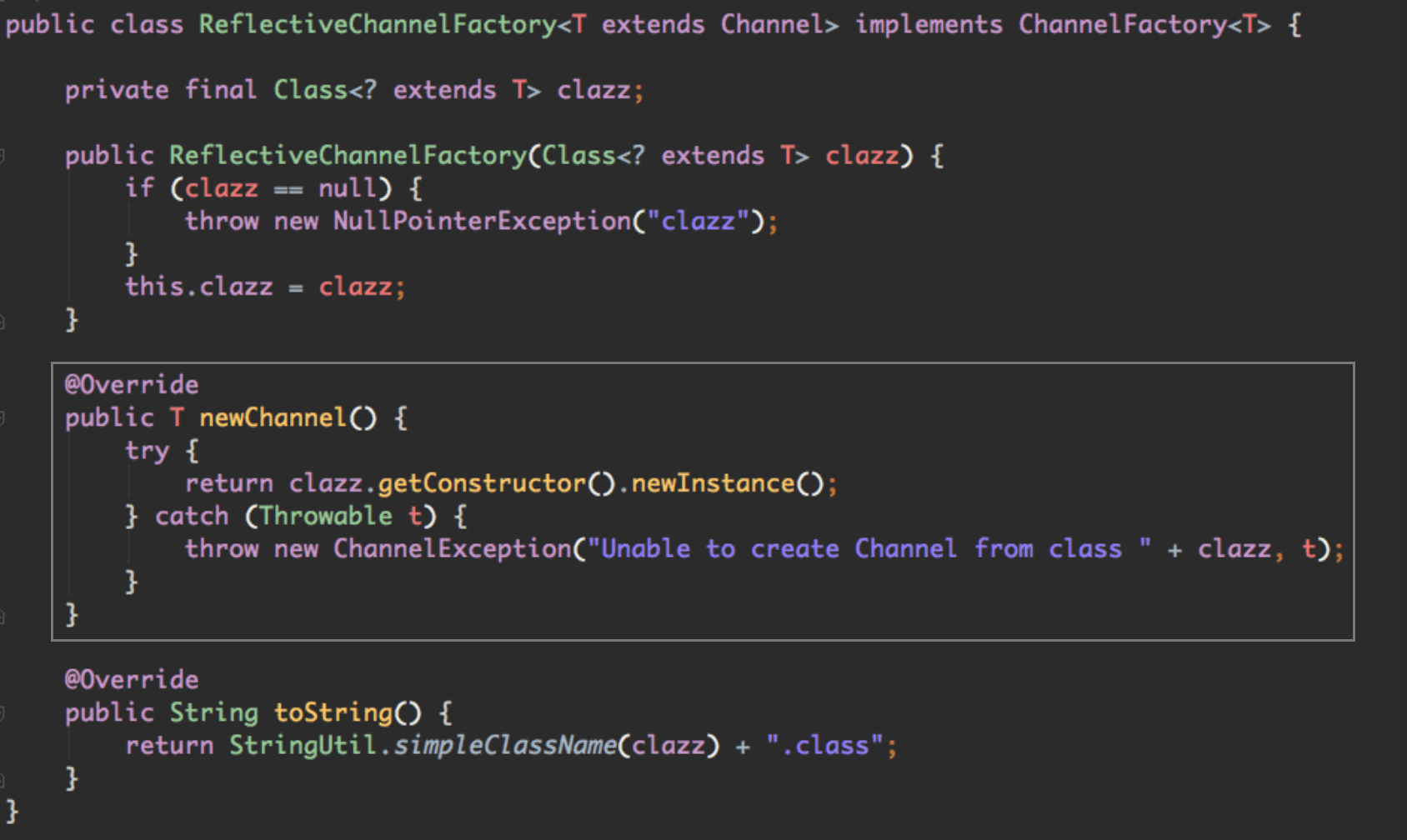Click the ChannelException constructor call
Image resolution: width=1407 pixels, height=840 pixels.
tap(453, 549)
